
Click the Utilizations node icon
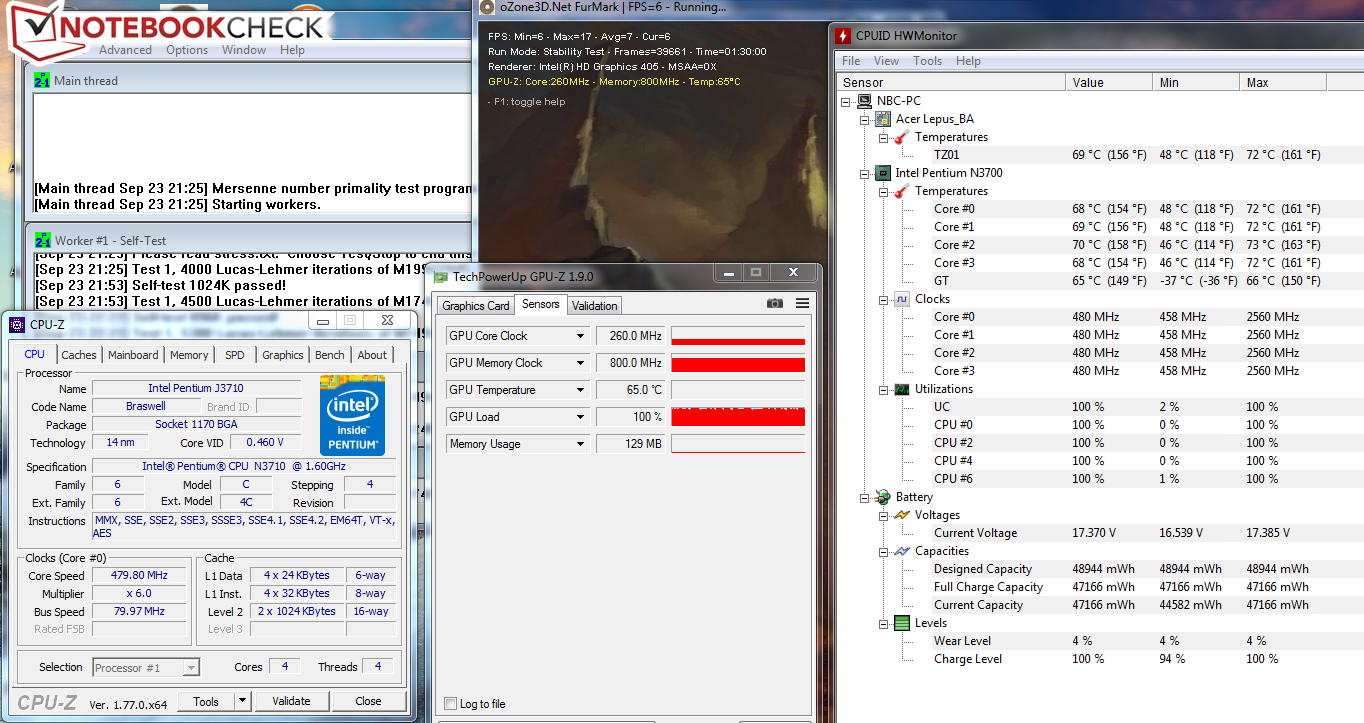click(x=901, y=389)
